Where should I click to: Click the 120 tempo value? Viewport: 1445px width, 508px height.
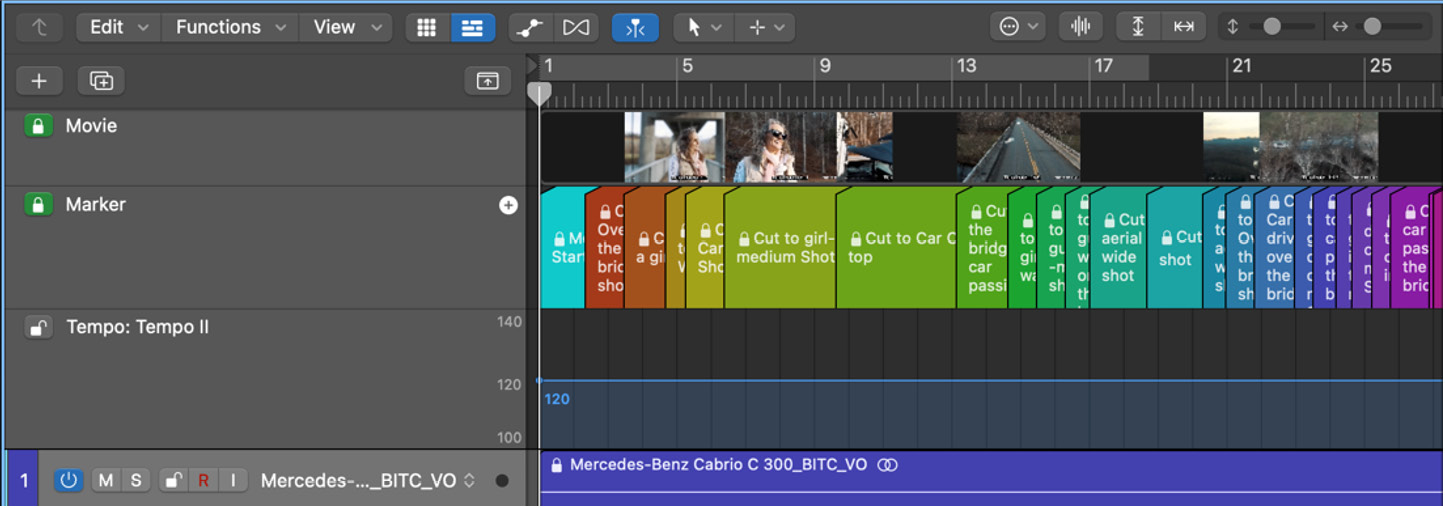coord(557,399)
